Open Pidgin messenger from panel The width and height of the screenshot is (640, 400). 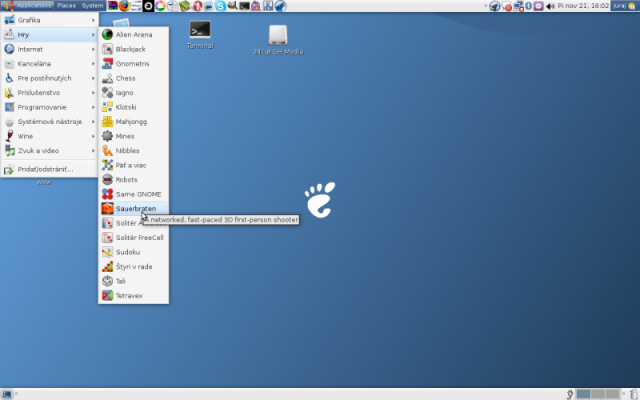pyautogui.click(x=256, y=6)
